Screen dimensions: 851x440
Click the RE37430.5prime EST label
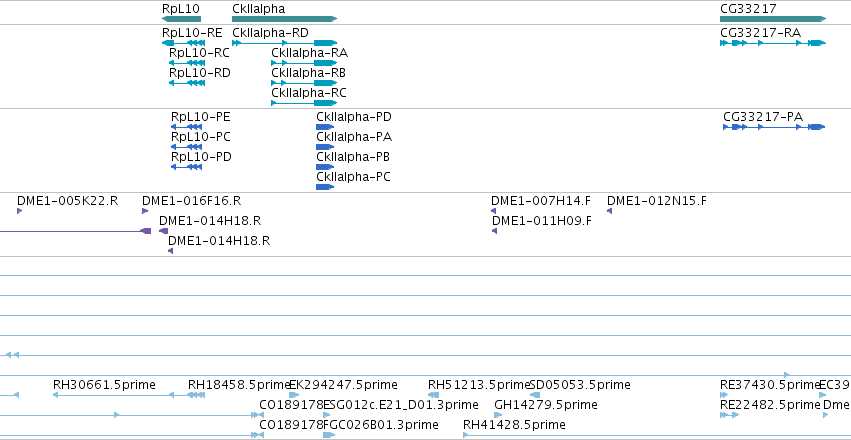pos(770,385)
